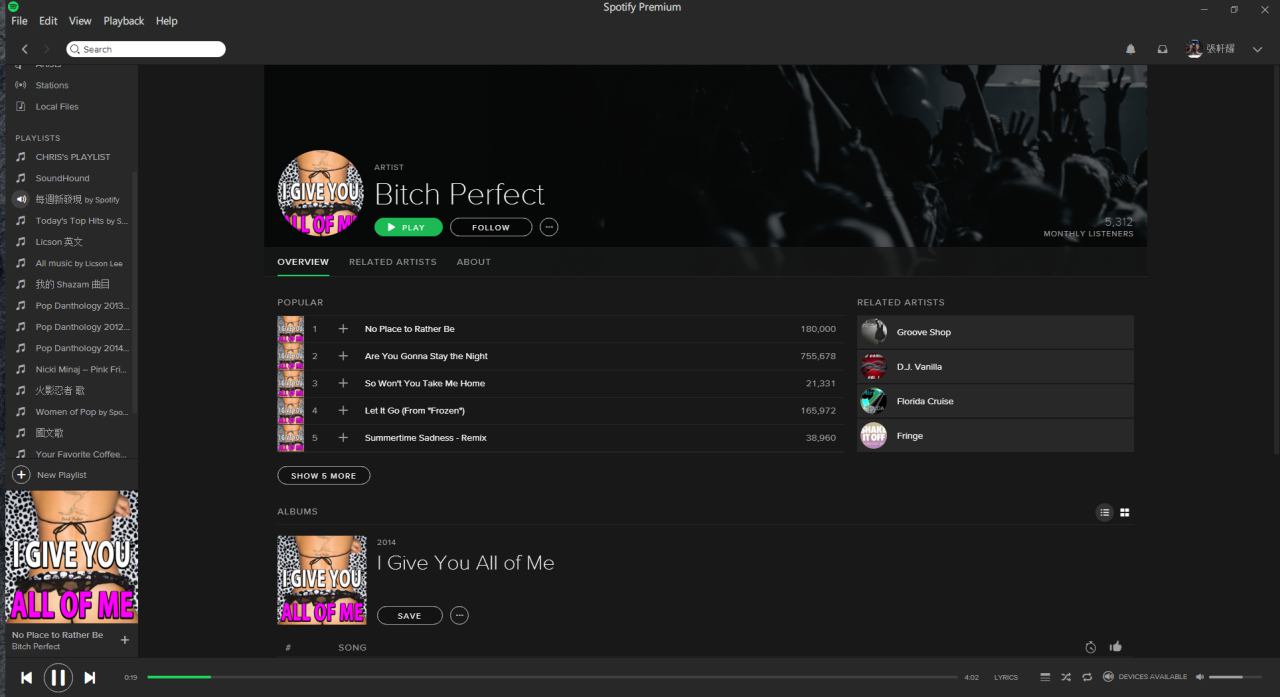
Task: Open the SoundHound playlist
Action: click(x=62, y=178)
